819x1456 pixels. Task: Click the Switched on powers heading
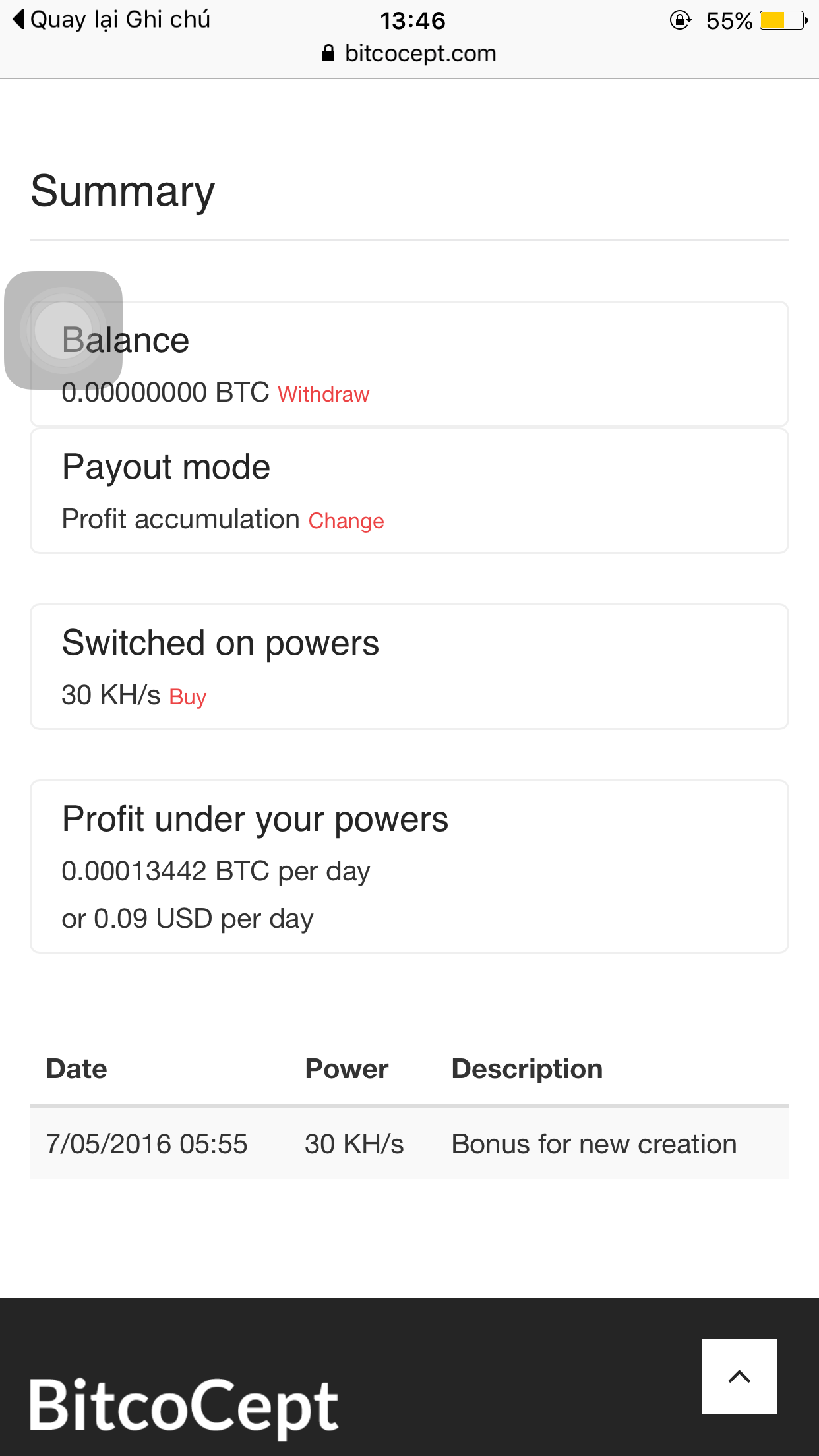(x=220, y=643)
